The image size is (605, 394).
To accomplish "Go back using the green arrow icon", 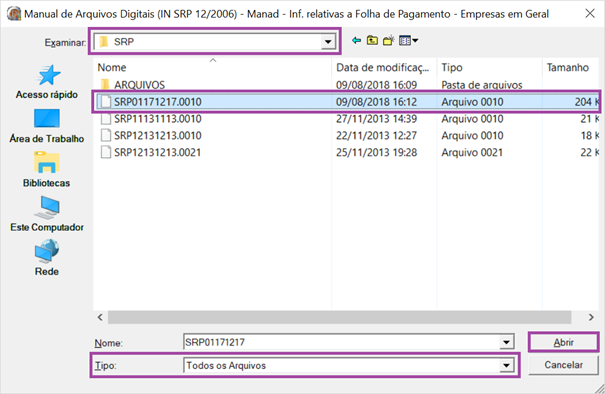I will click(356, 41).
